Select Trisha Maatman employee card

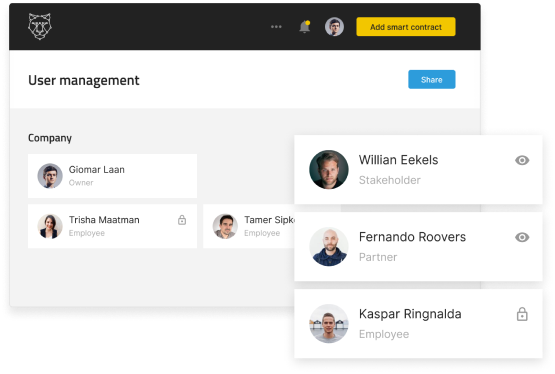pos(112,226)
